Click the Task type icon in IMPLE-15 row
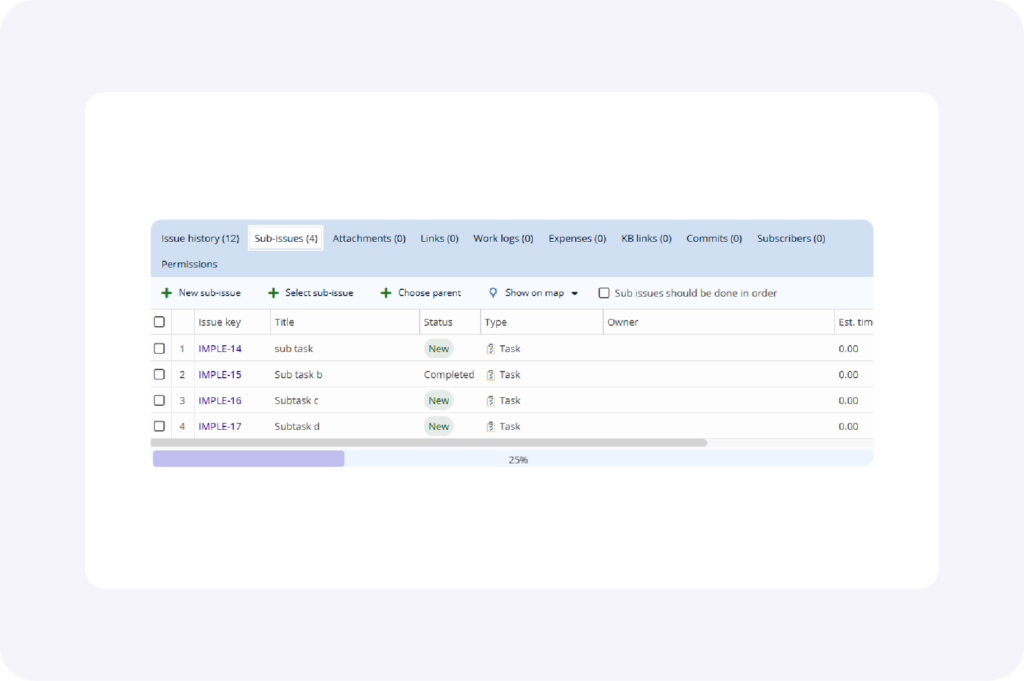 tap(490, 375)
